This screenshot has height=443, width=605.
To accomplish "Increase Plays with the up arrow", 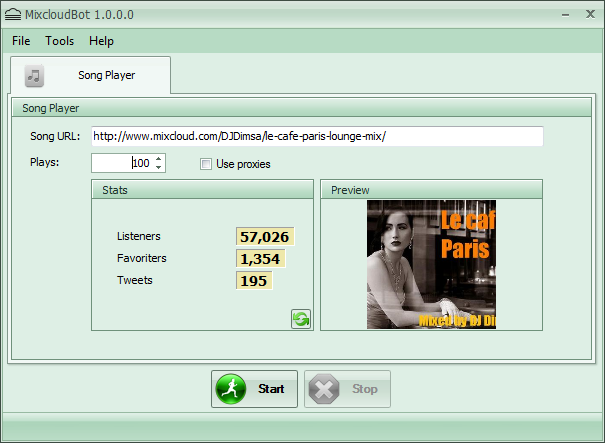I will (x=159, y=159).
